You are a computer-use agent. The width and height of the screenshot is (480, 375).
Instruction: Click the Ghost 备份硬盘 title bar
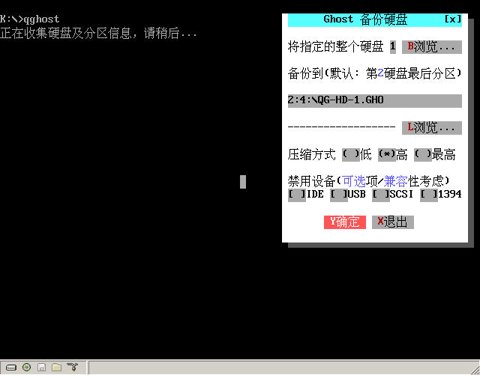coord(375,20)
